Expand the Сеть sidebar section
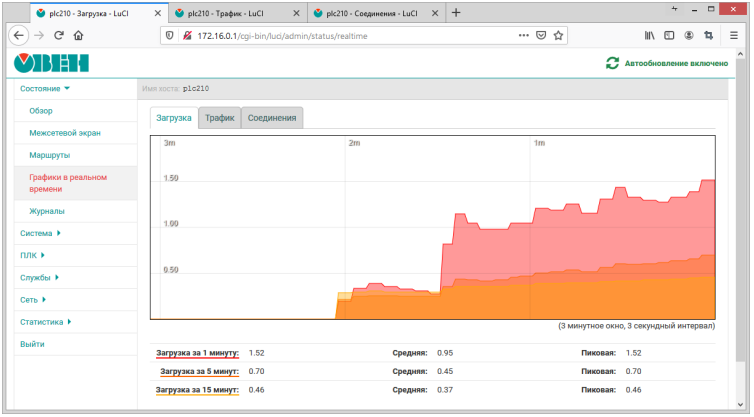 click(34, 299)
